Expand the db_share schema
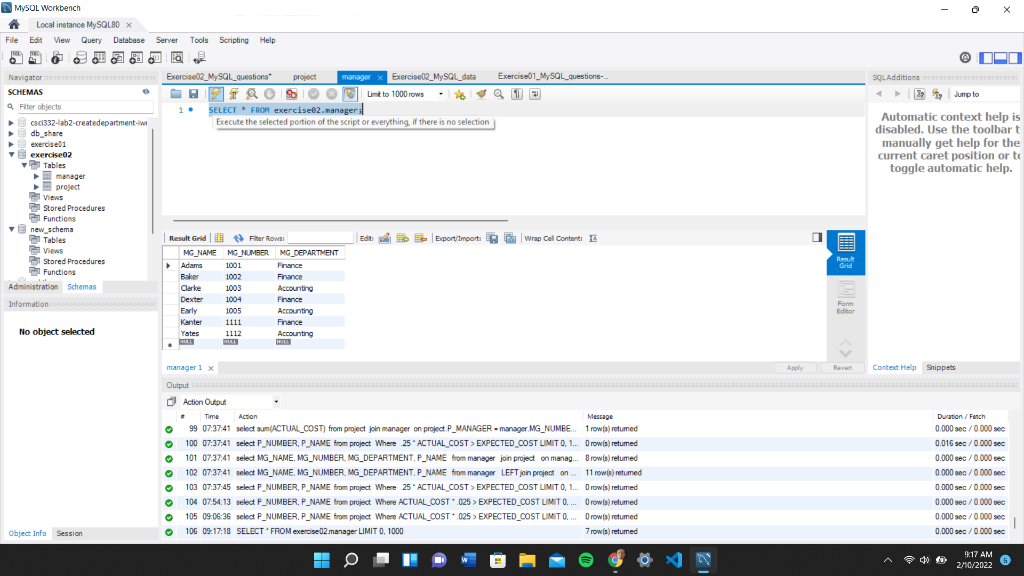This screenshot has width=1024, height=576. [x=11, y=133]
